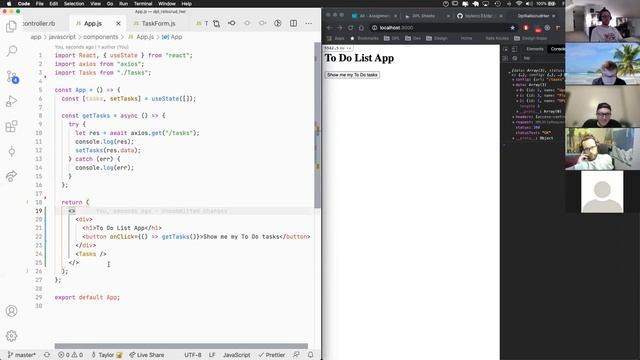This screenshot has width=640, height=360.
Task: Close the App.js editor tab
Action: click(x=118, y=24)
